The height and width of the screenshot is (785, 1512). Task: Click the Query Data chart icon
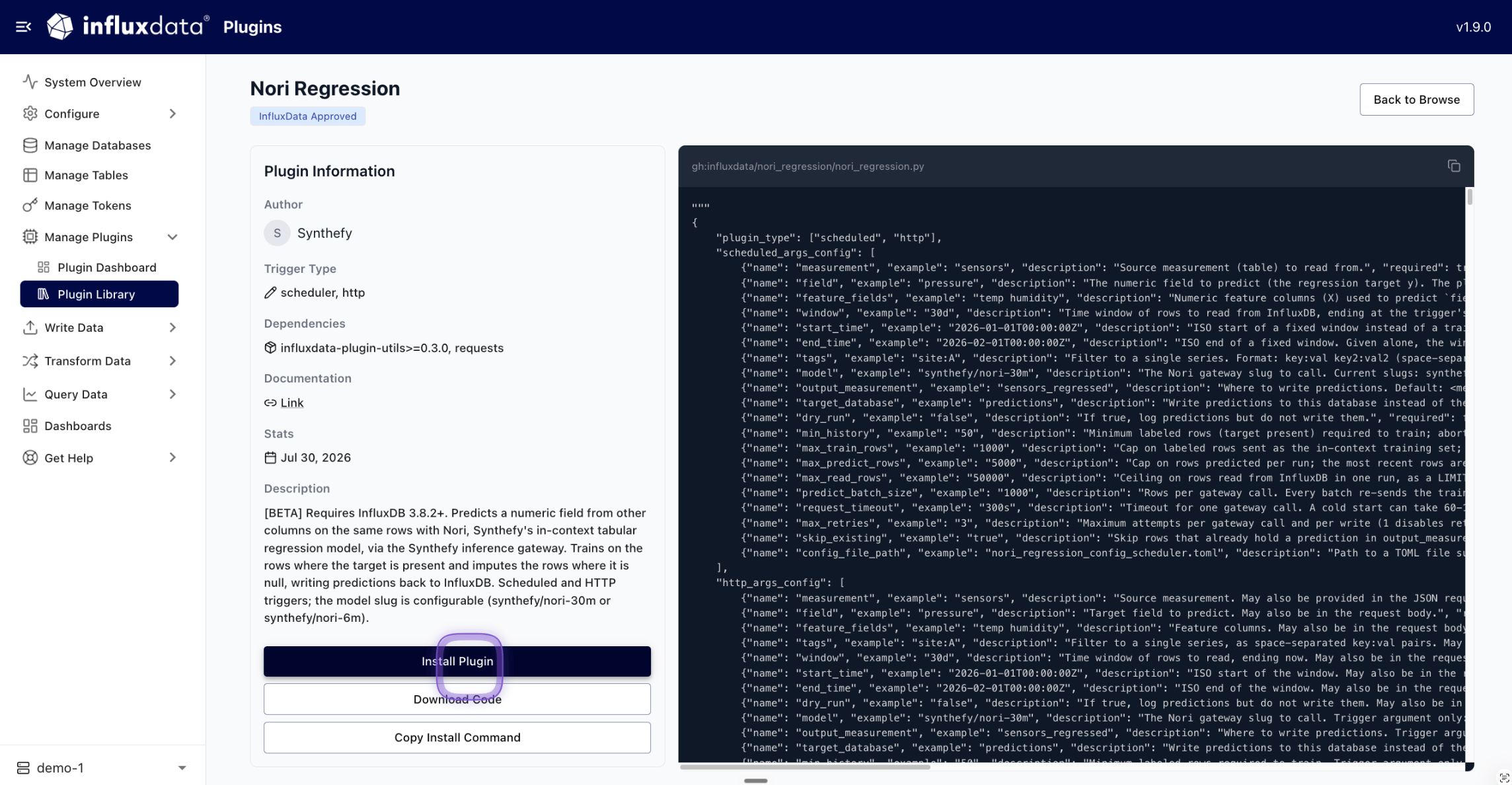tap(30, 394)
